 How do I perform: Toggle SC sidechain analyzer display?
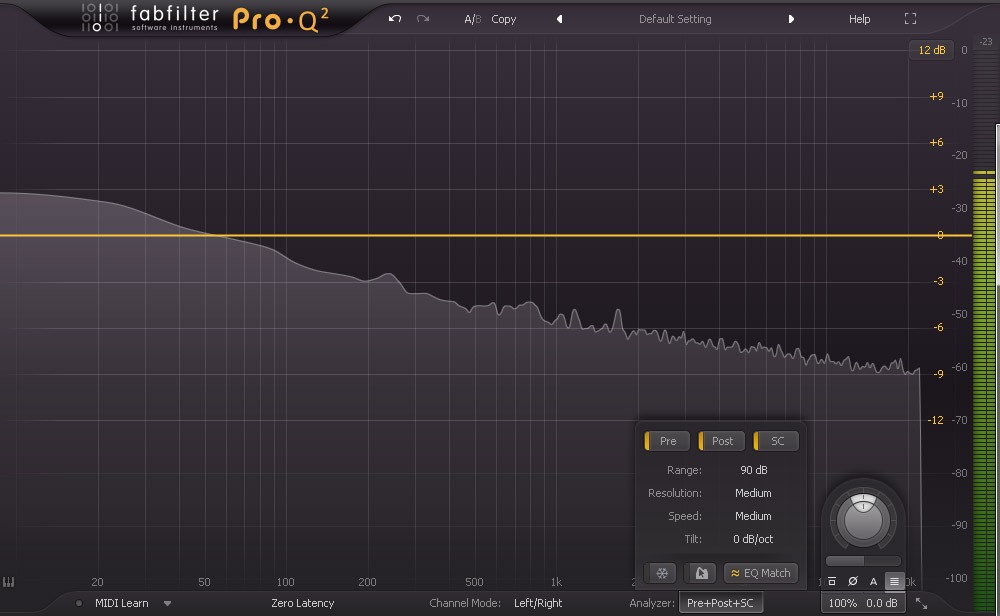[x=776, y=441]
